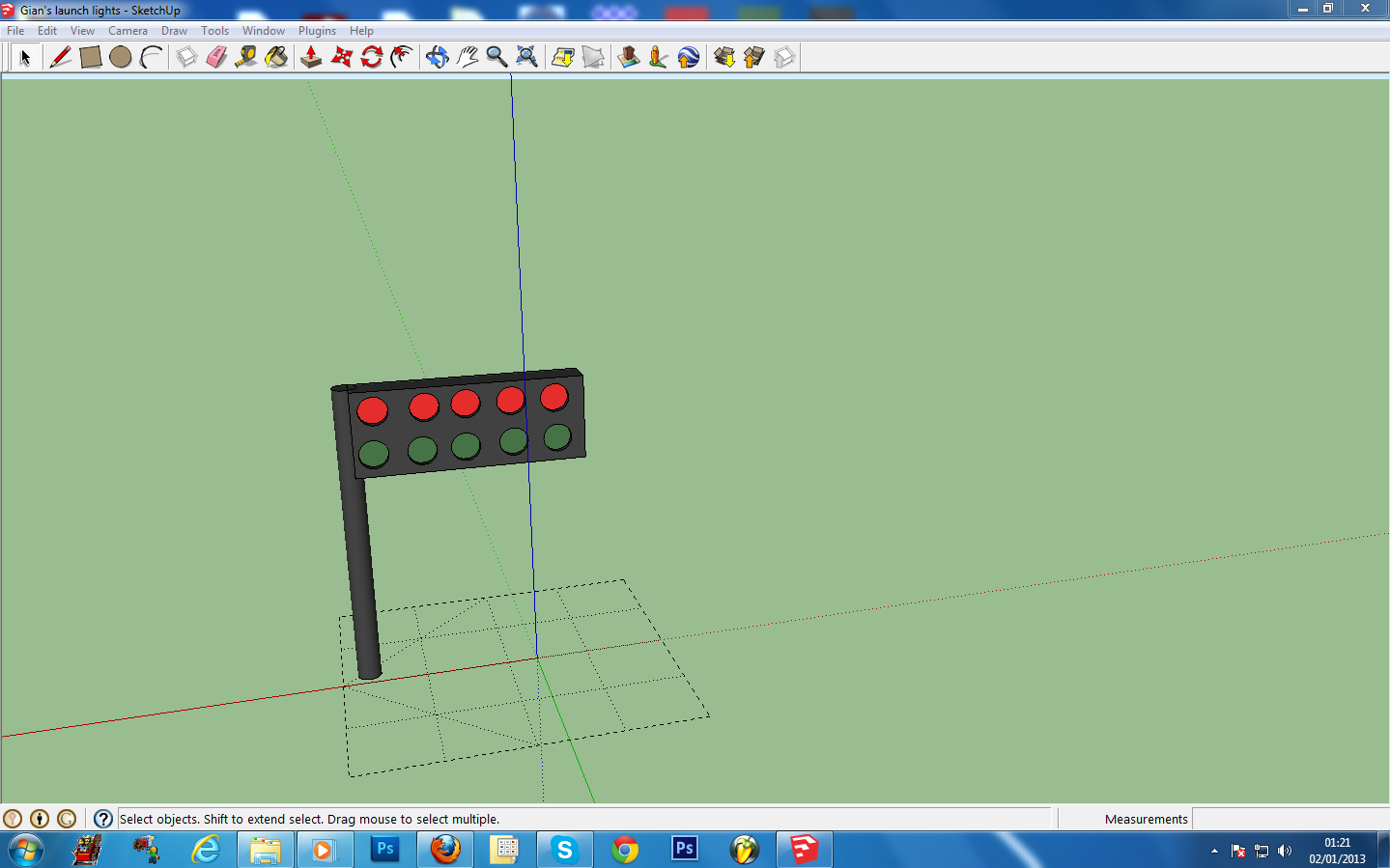Open the Get Models download button

click(x=724, y=58)
